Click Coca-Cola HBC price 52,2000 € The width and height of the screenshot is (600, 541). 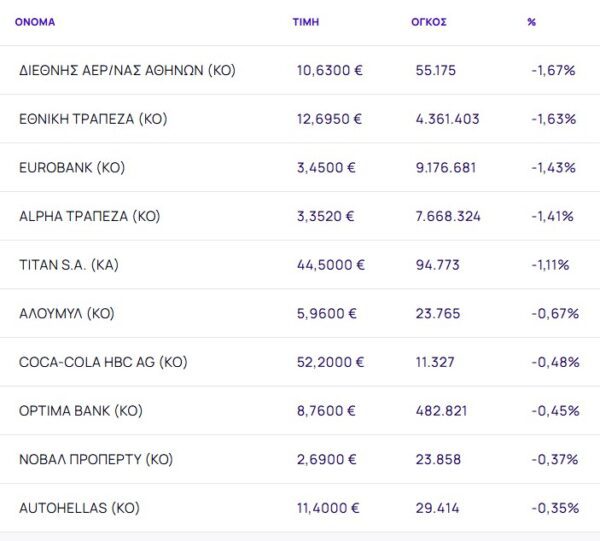(331, 362)
